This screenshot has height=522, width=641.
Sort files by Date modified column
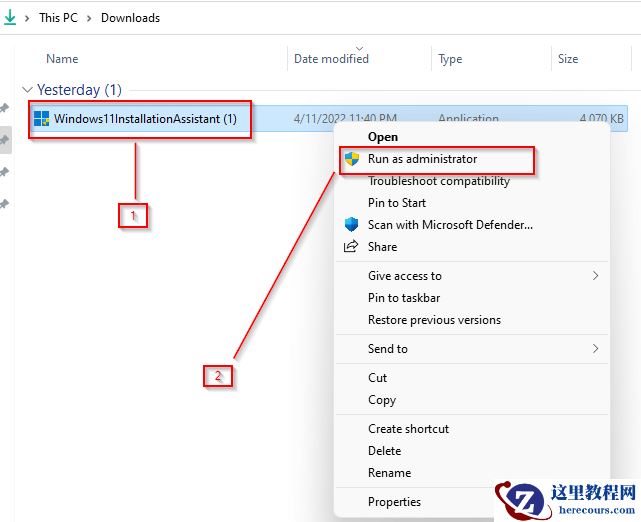[x=332, y=58]
